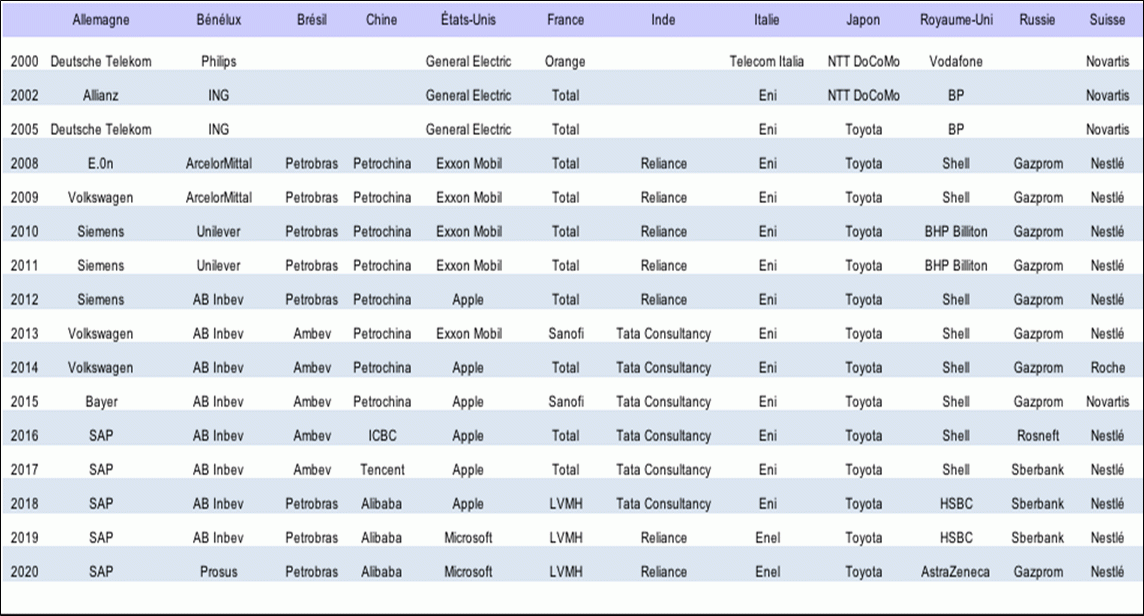Click the ICBC cell in 2016
Viewport: 1144px width, 616px height.
pyautogui.click(x=382, y=436)
